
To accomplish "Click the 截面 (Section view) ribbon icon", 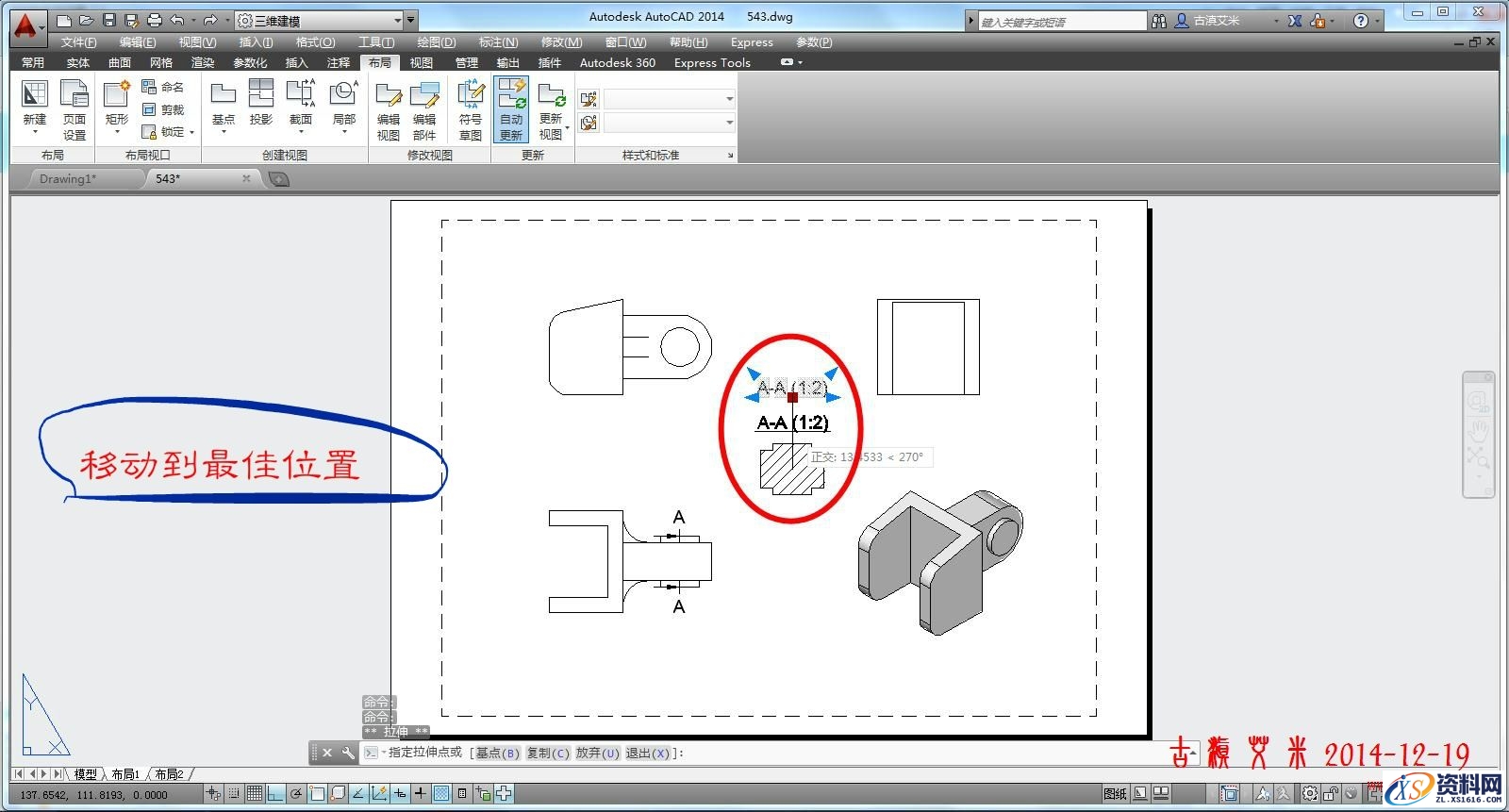I will click(x=301, y=102).
